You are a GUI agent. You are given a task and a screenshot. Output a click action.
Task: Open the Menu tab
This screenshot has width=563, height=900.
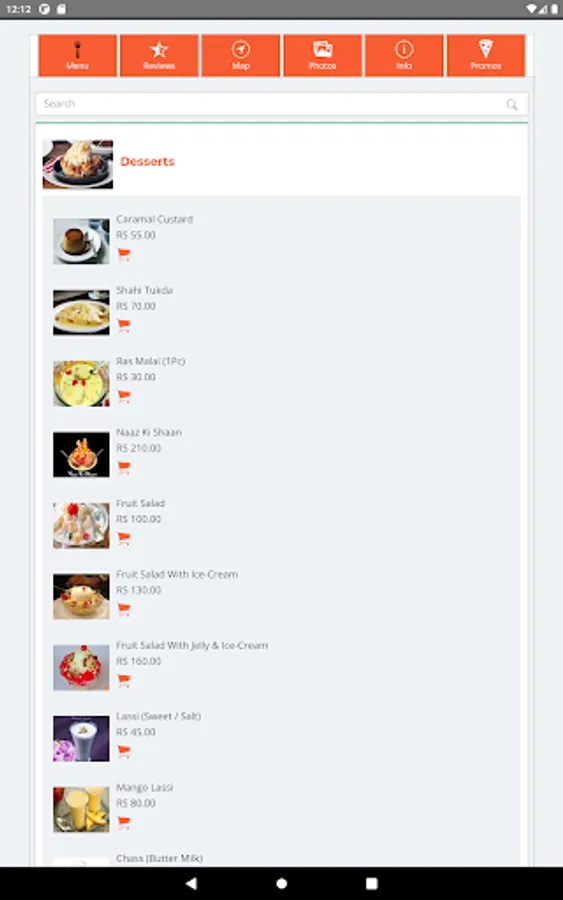tap(77, 55)
